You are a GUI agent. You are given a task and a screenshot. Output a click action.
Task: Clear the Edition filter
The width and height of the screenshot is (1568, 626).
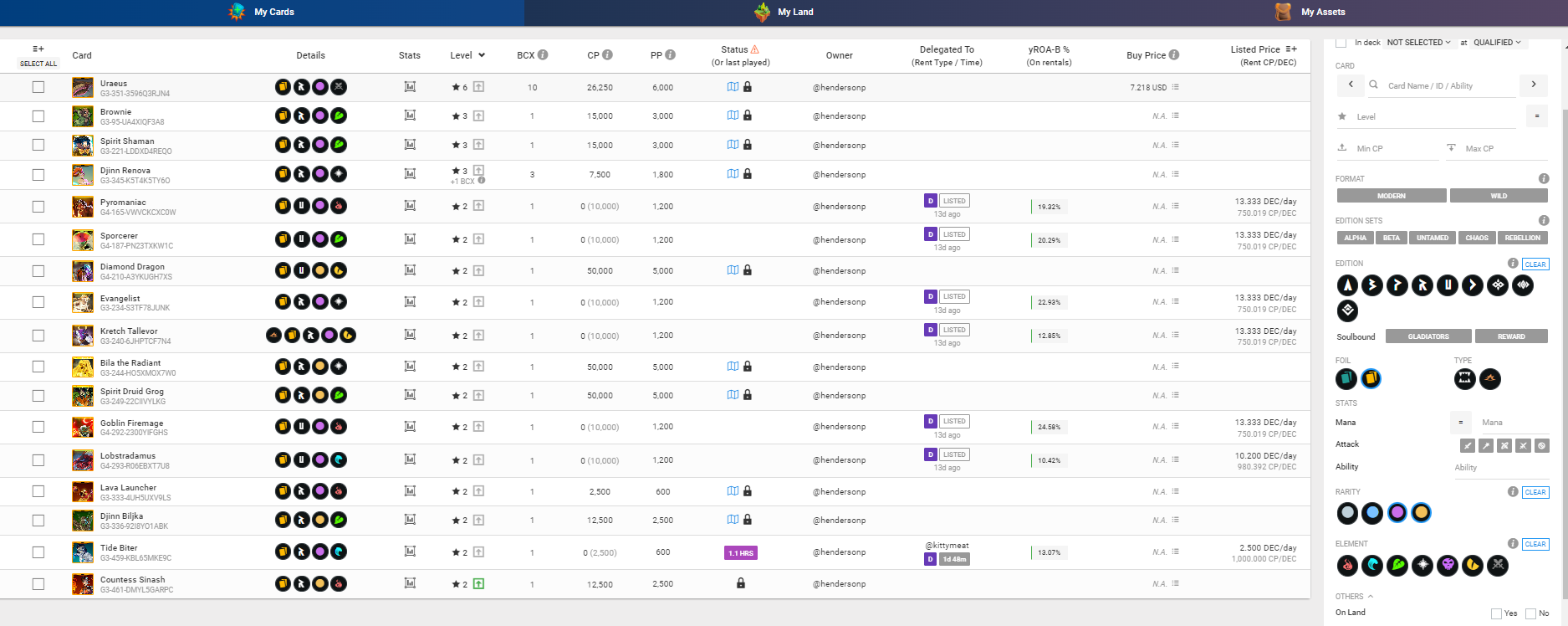click(1535, 264)
